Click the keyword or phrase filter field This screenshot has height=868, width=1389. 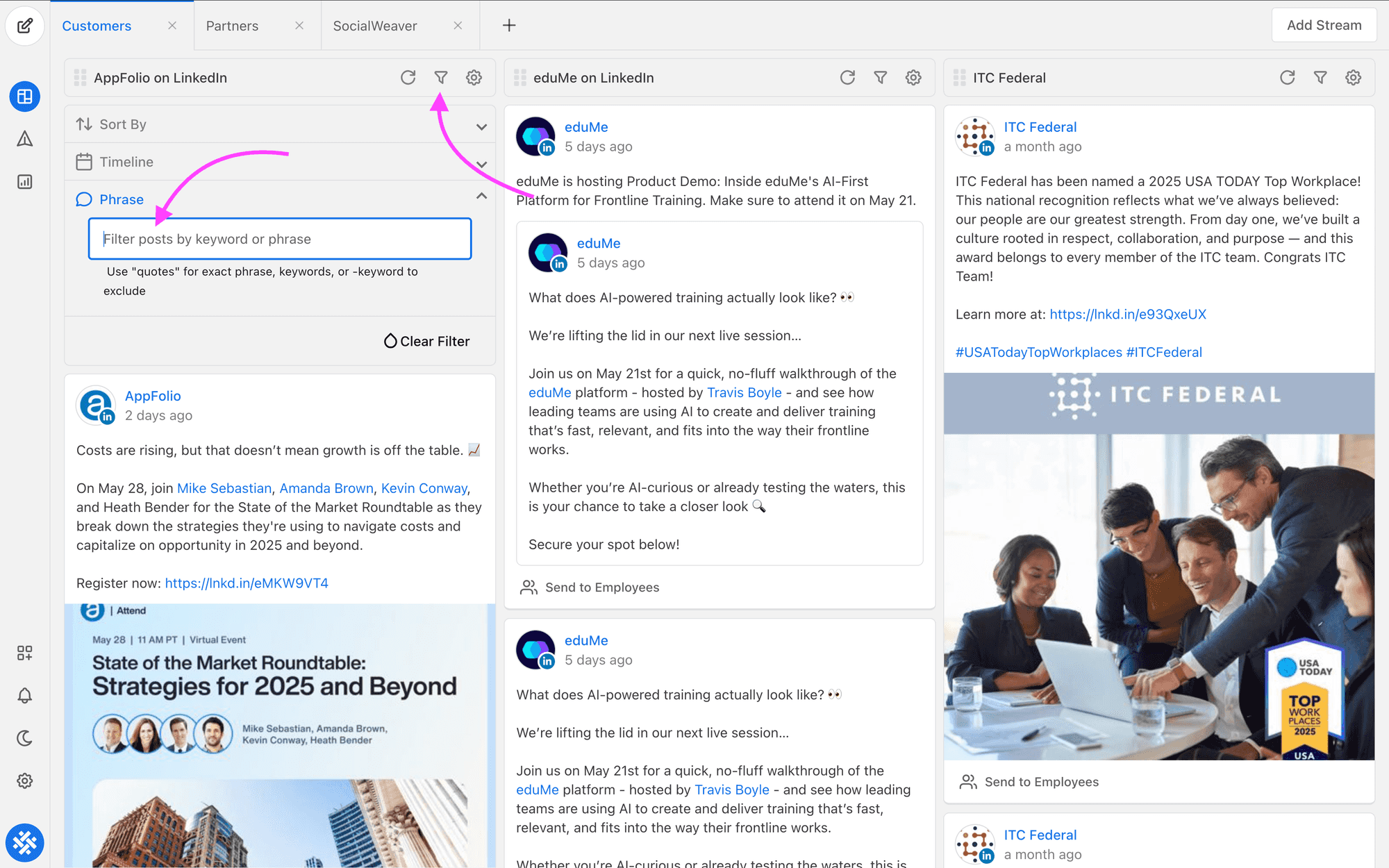pyautogui.click(x=280, y=239)
